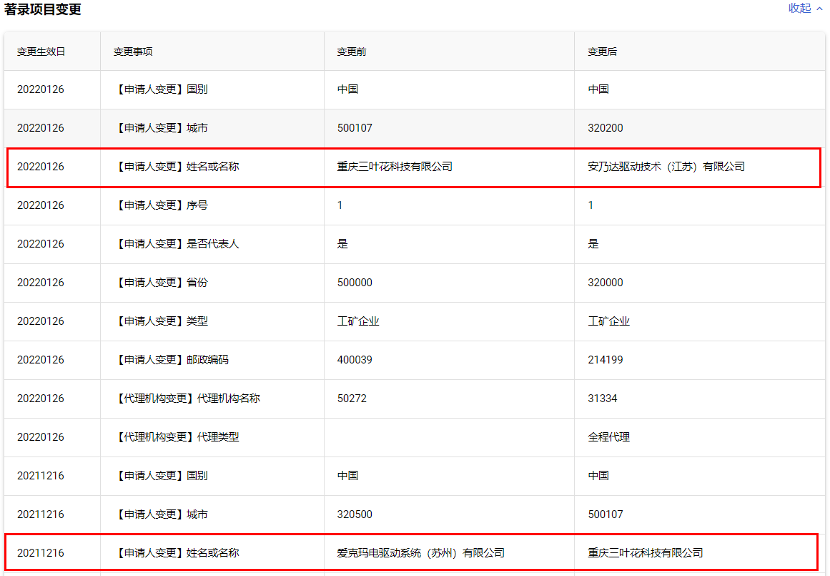Click the before-change value 320500
830x576 pixels.
point(355,514)
